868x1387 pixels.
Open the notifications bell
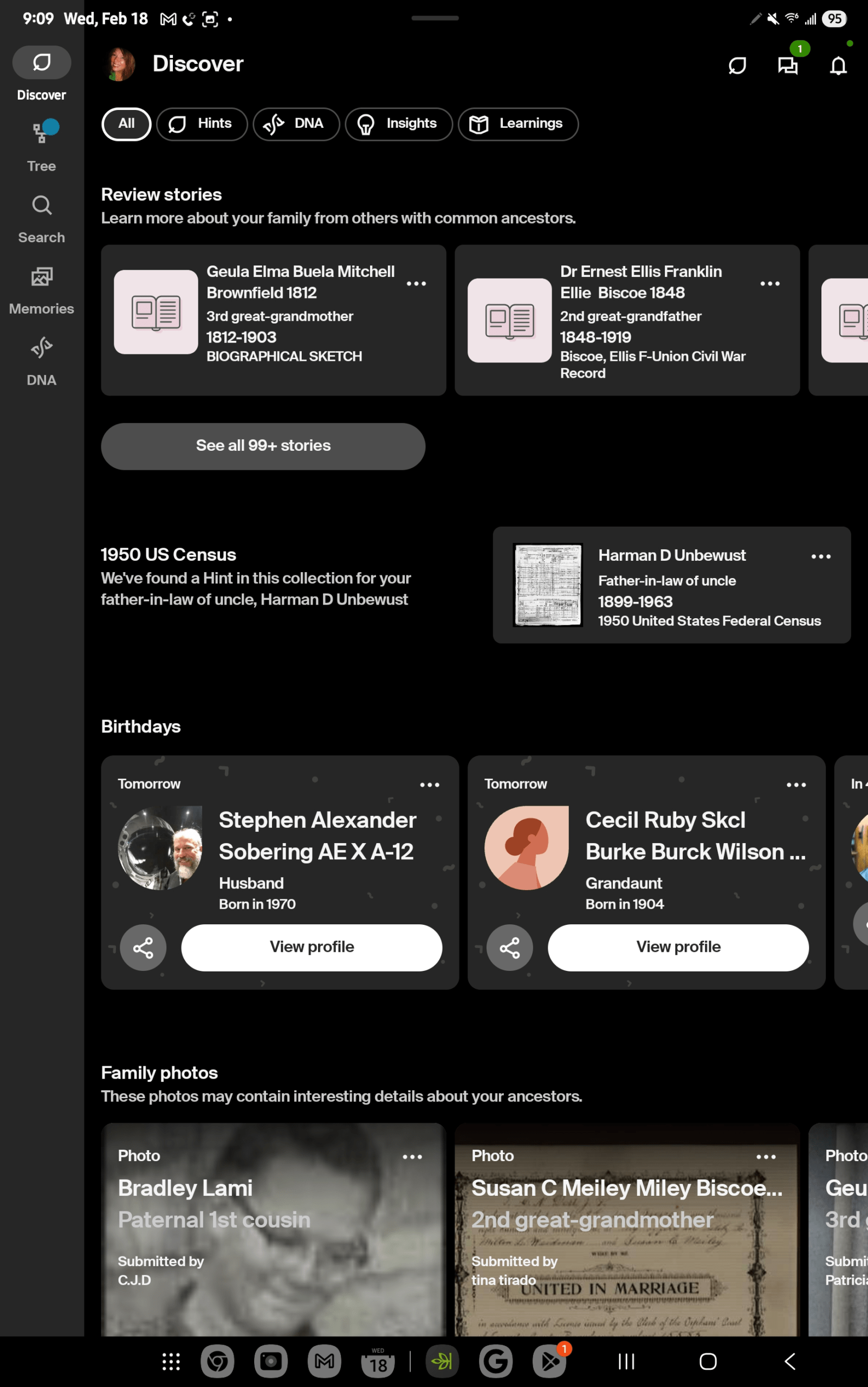(x=838, y=66)
